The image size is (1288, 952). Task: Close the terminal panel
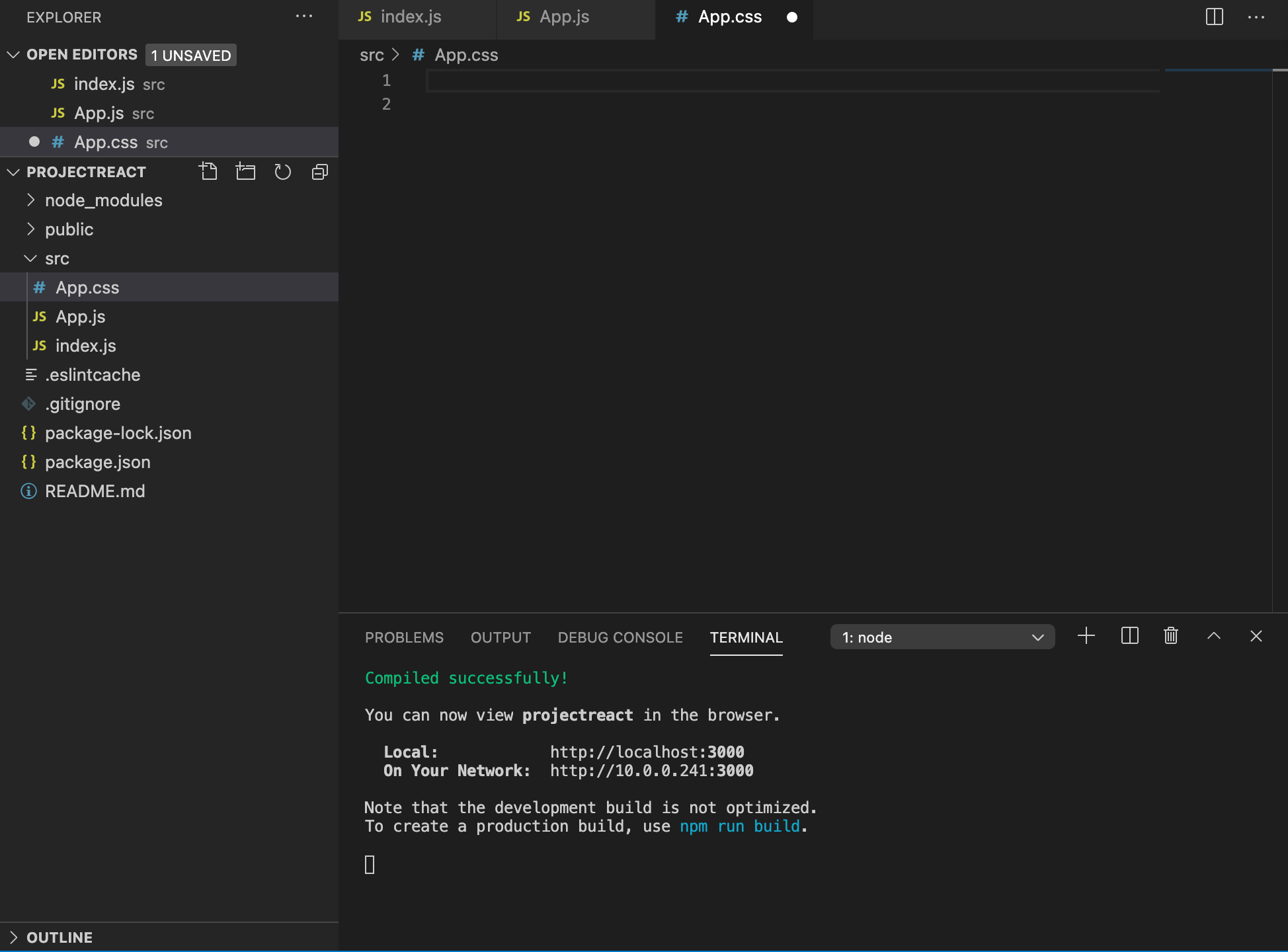(x=1256, y=636)
